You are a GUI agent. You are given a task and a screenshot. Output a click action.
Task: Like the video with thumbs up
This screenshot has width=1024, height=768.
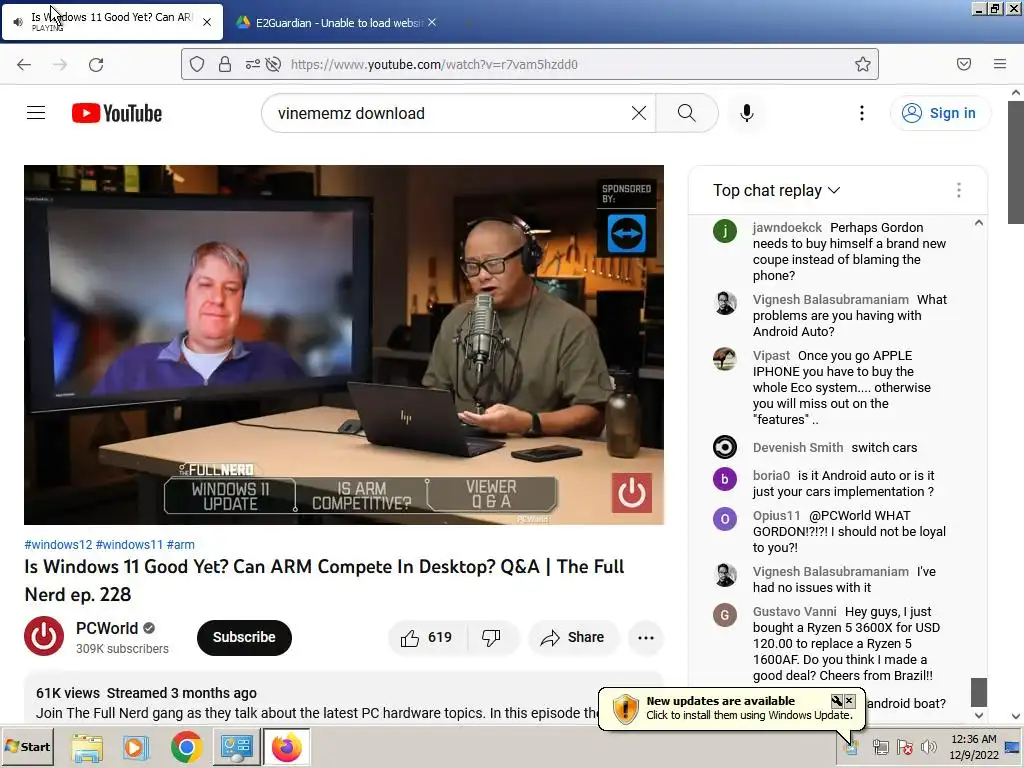(x=428, y=637)
